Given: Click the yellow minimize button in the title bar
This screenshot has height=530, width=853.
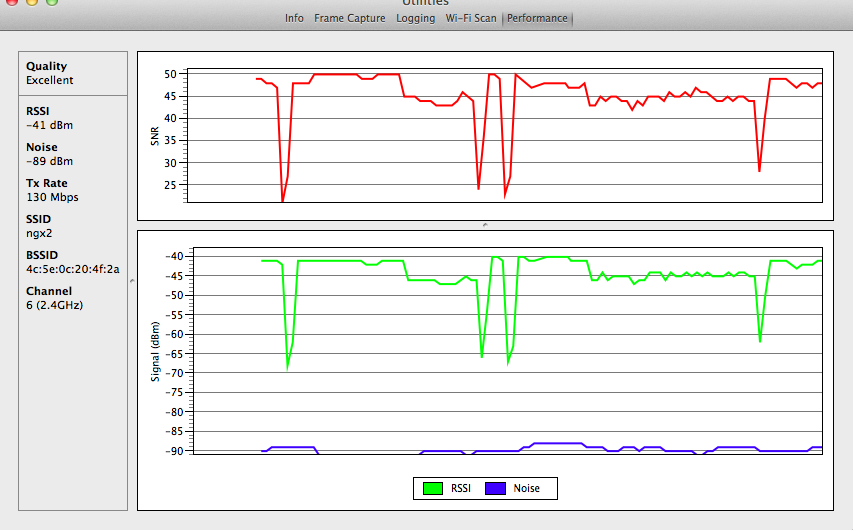Looking at the screenshot, I should (x=32, y=2).
